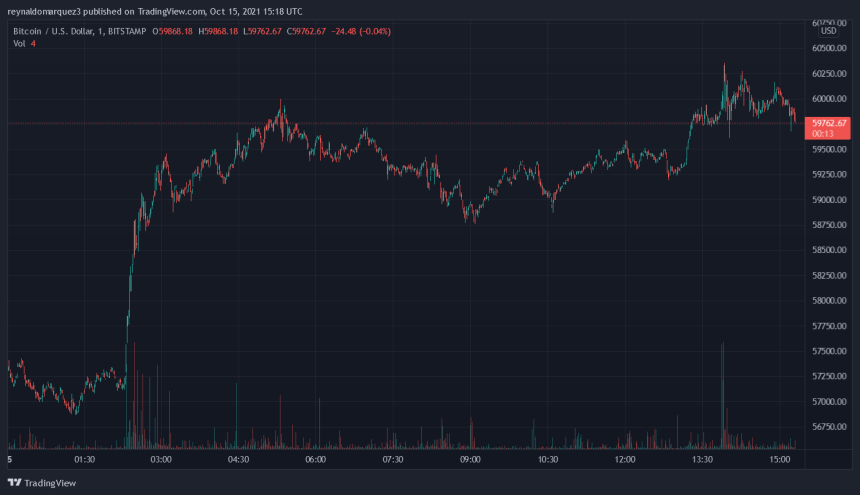Click the 01:30 time axis label
The height and width of the screenshot is (495, 860).
click(84, 459)
